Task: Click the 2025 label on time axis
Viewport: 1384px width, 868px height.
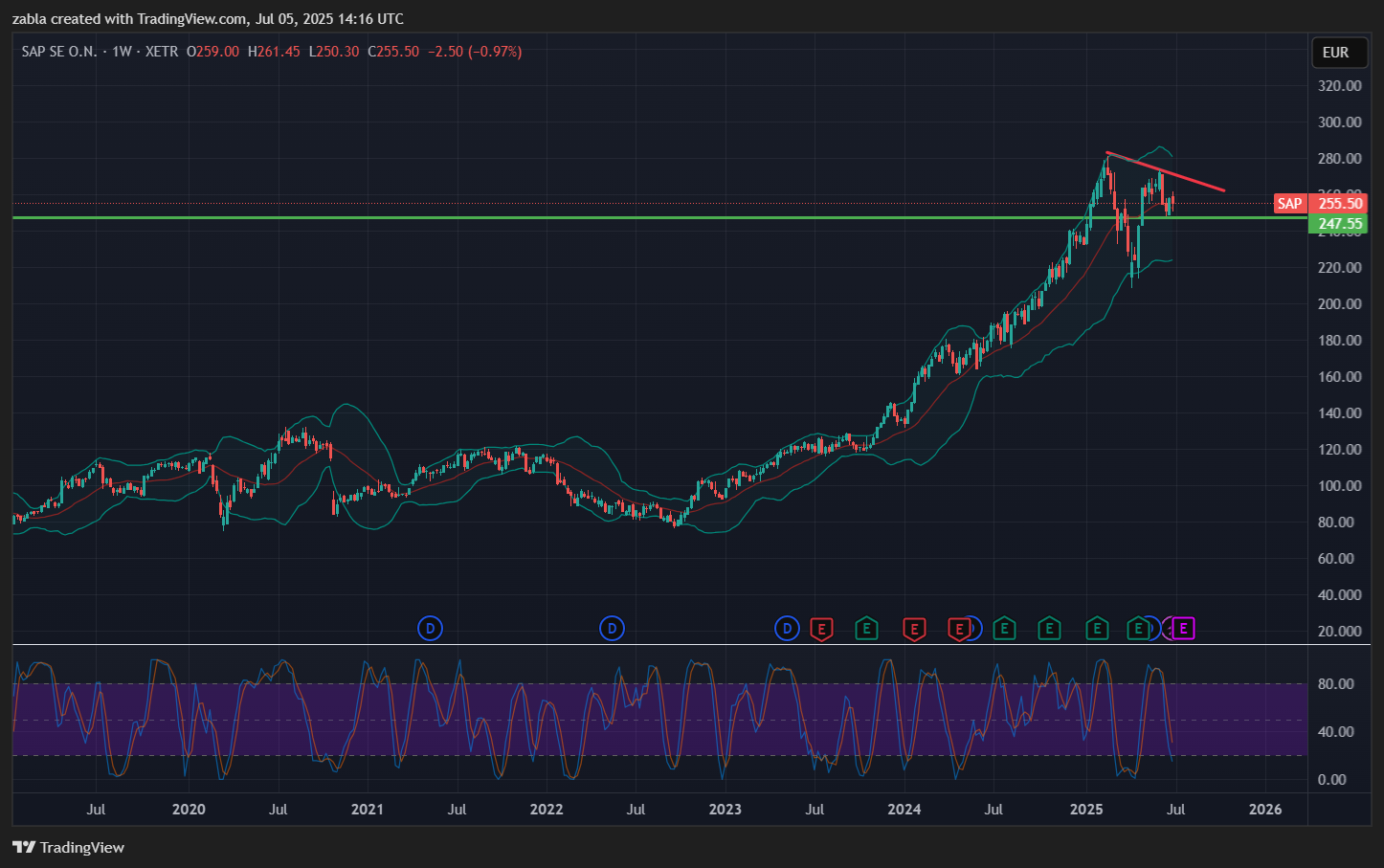Action: [x=1086, y=810]
